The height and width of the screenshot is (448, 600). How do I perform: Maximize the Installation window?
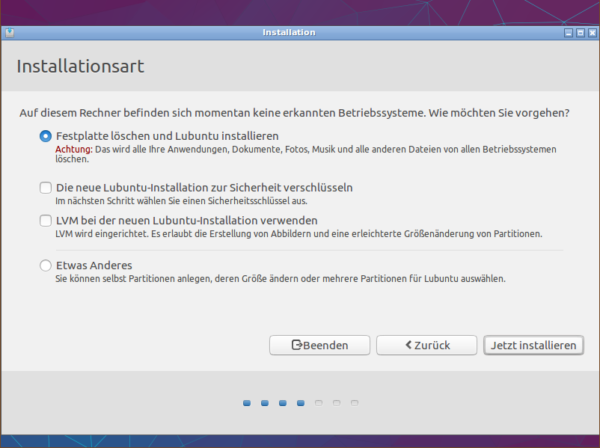pos(580,33)
